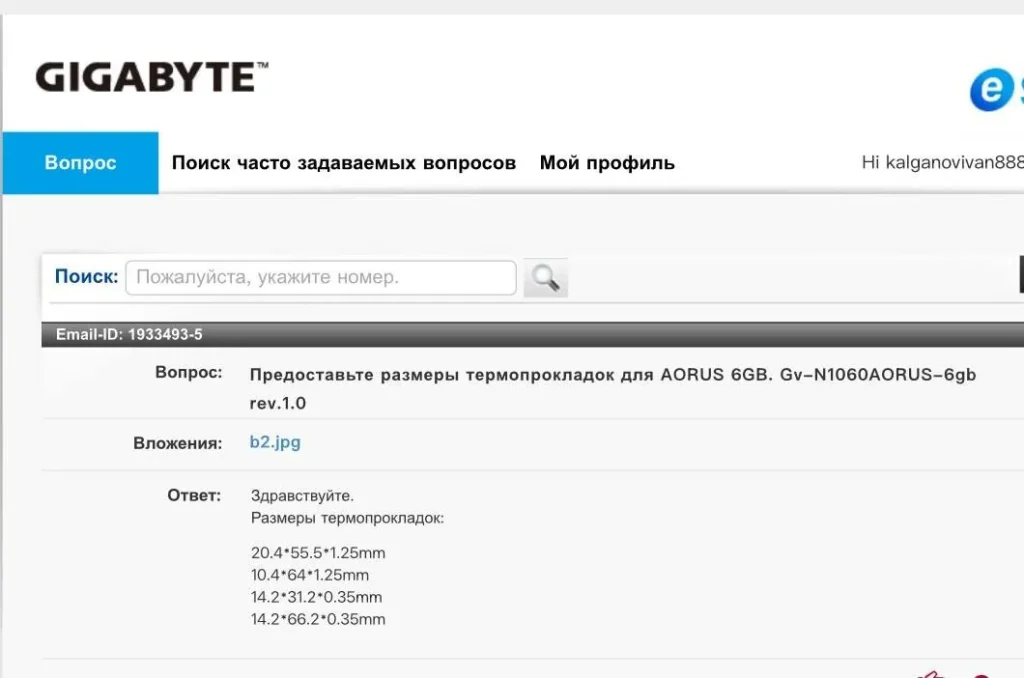Click the Поиск: label
Screen dimensions: 1024x678
point(86,276)
